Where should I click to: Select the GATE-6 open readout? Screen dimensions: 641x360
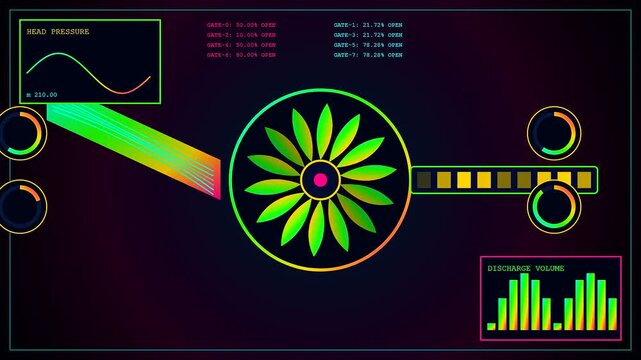241,55
